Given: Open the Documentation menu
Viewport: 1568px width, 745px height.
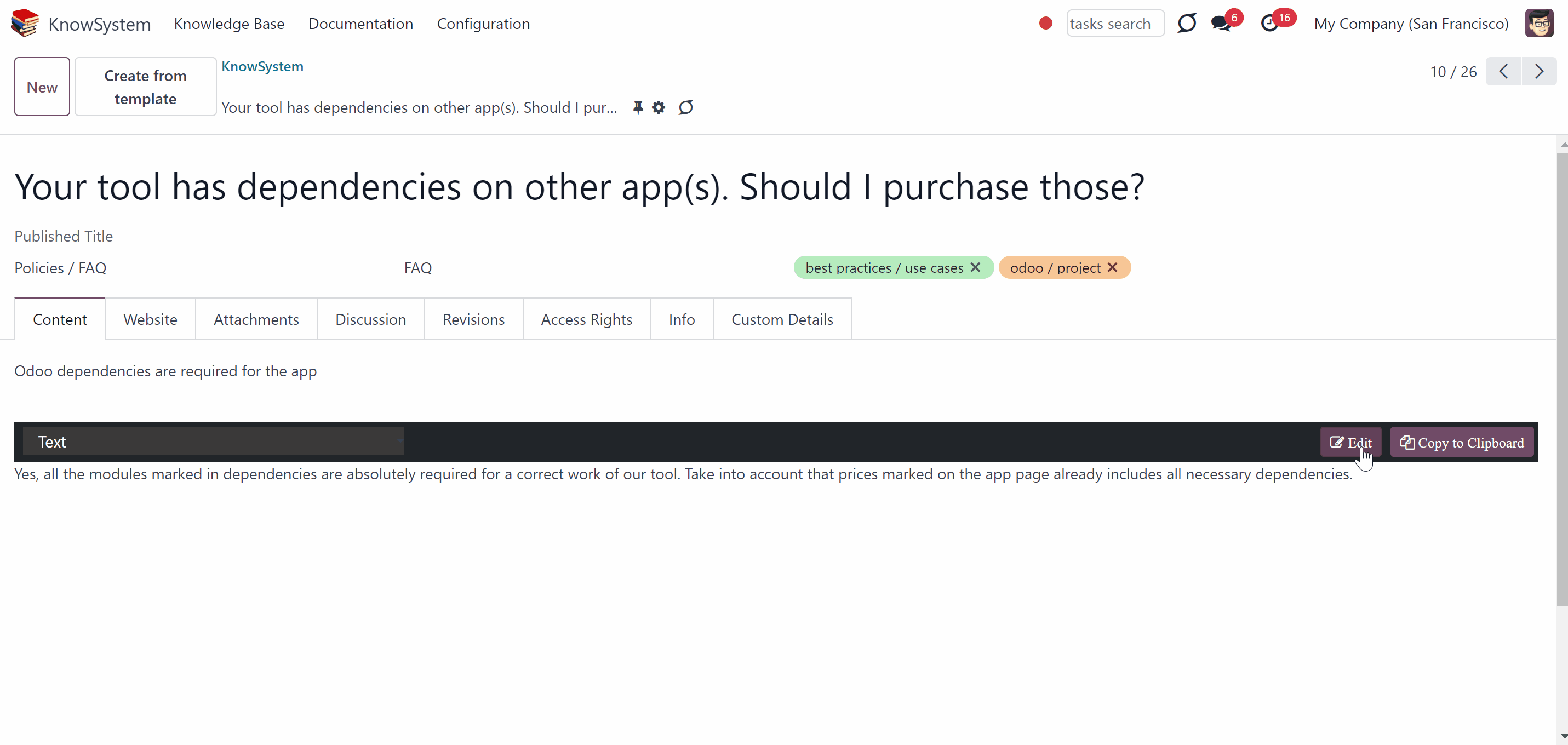Looking at the screenshot, I should point(361,23).
